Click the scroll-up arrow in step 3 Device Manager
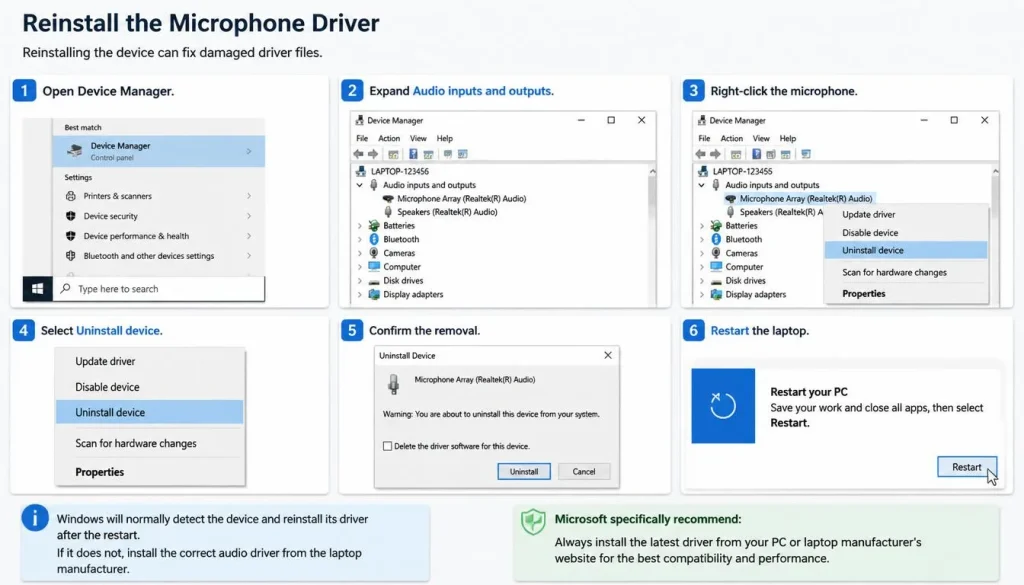 pos(995,171)
